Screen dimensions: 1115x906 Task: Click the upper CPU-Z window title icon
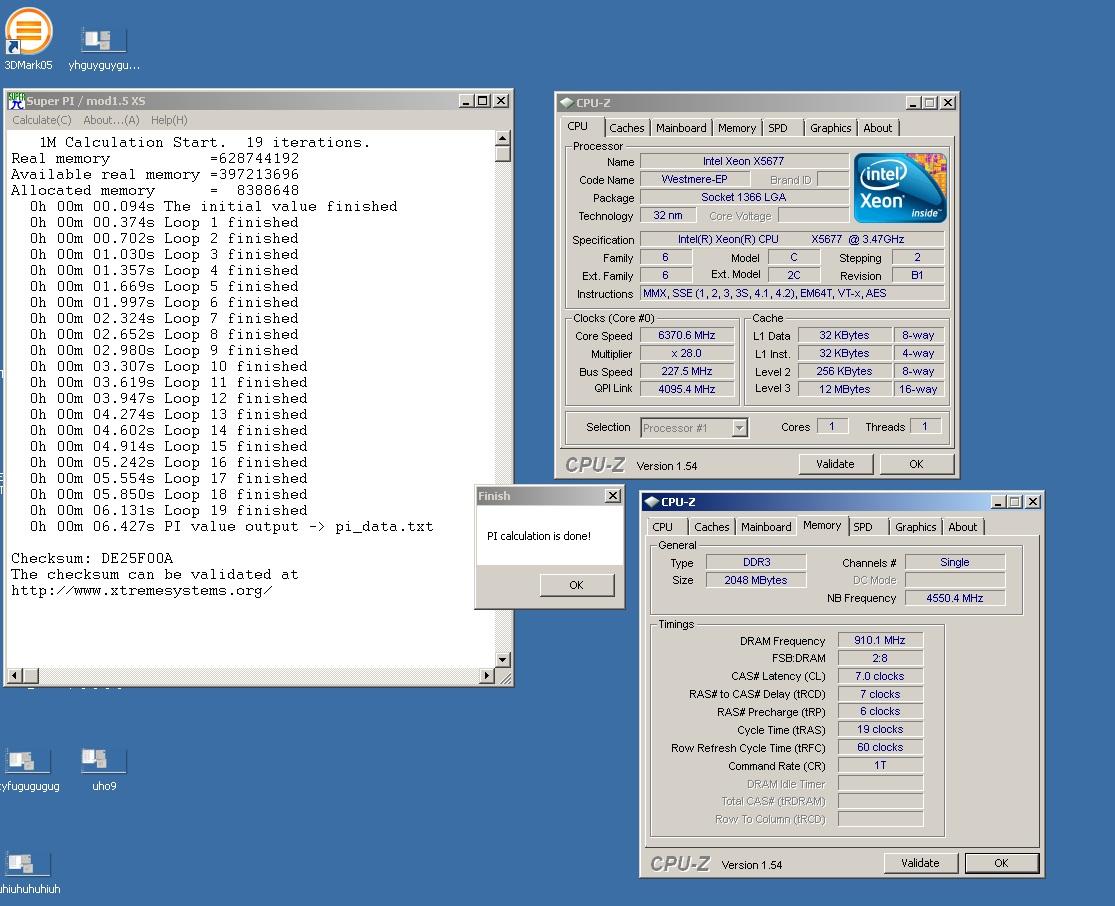point(567,102)
